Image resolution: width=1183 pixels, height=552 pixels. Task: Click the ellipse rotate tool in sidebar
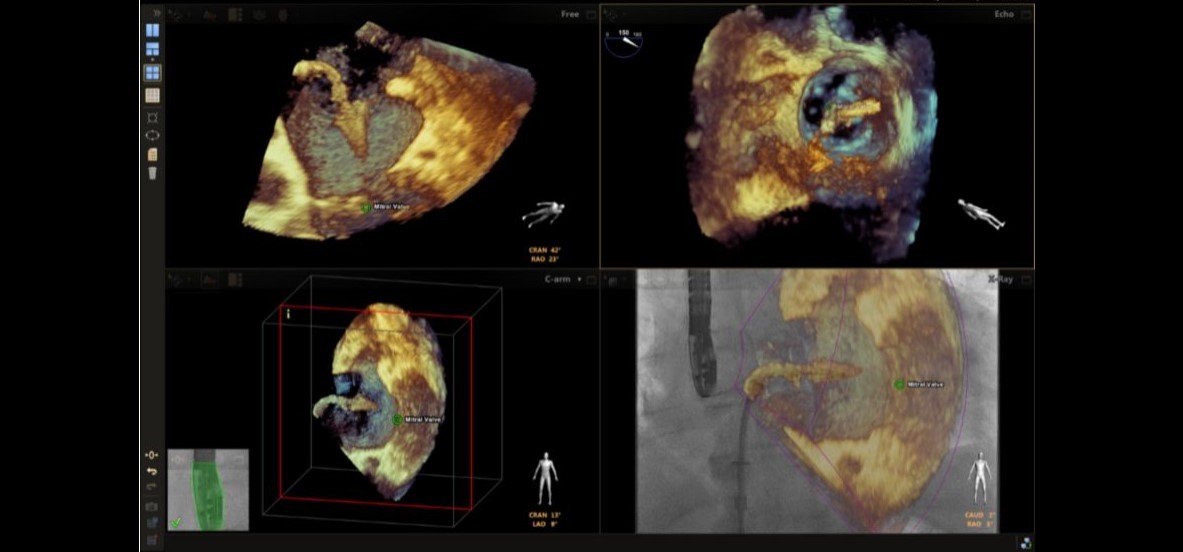152,135
